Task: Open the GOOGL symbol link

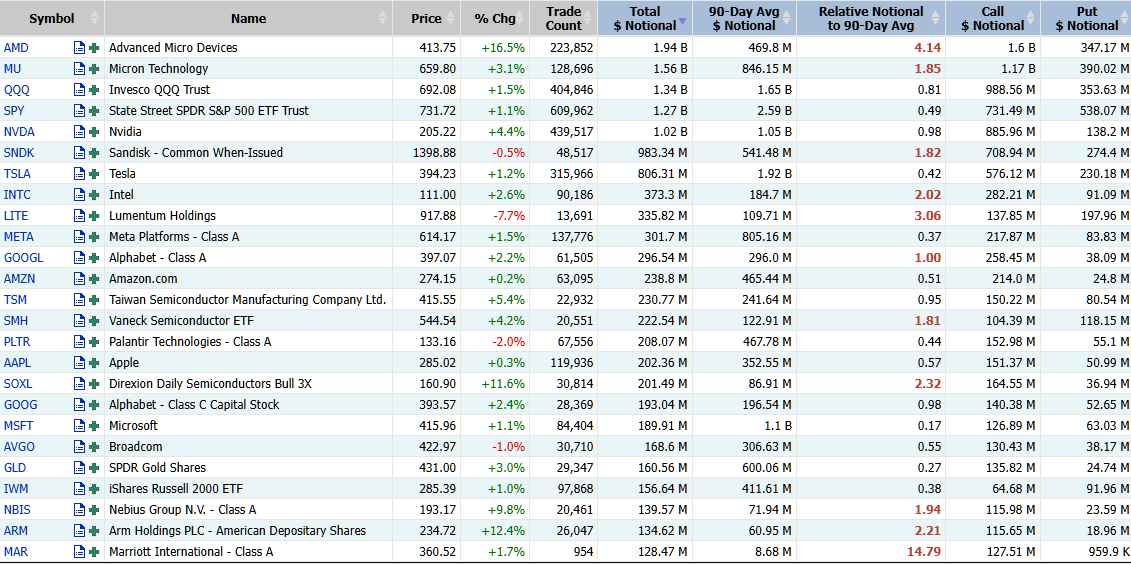Action: (22, 257)
